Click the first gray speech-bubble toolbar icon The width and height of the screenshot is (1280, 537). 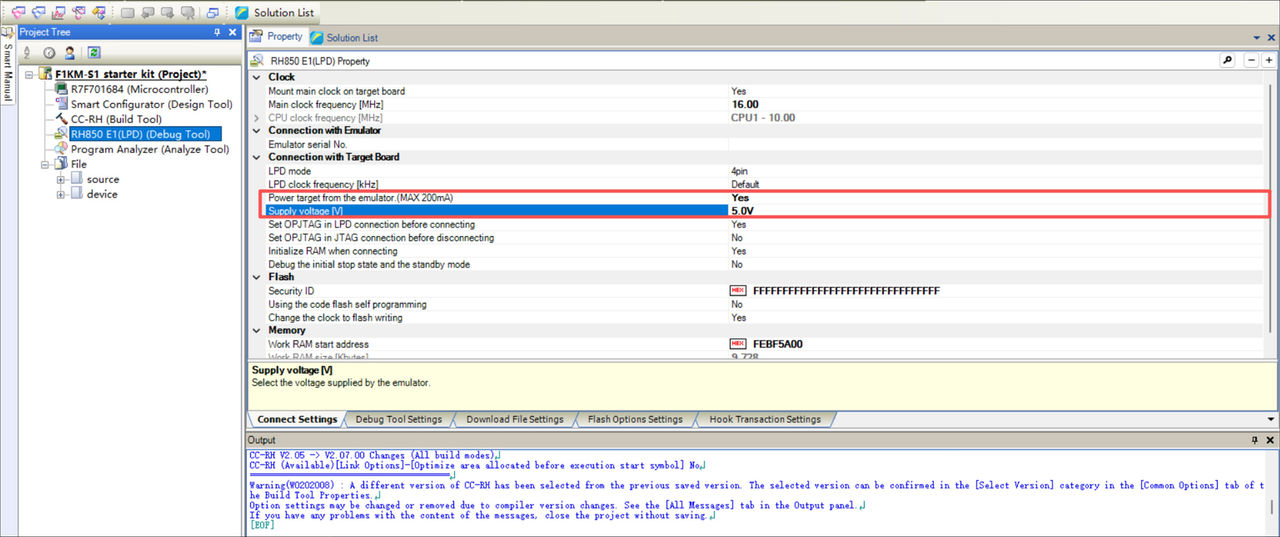coord(148,13)
